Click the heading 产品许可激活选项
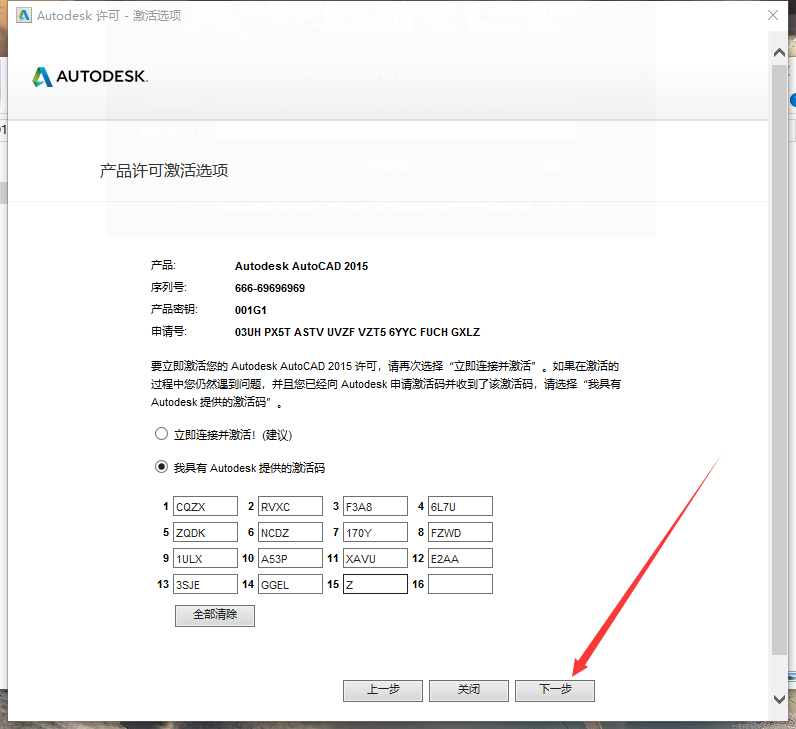The height and width of the screenshot is (729, 796). point(163,171)
